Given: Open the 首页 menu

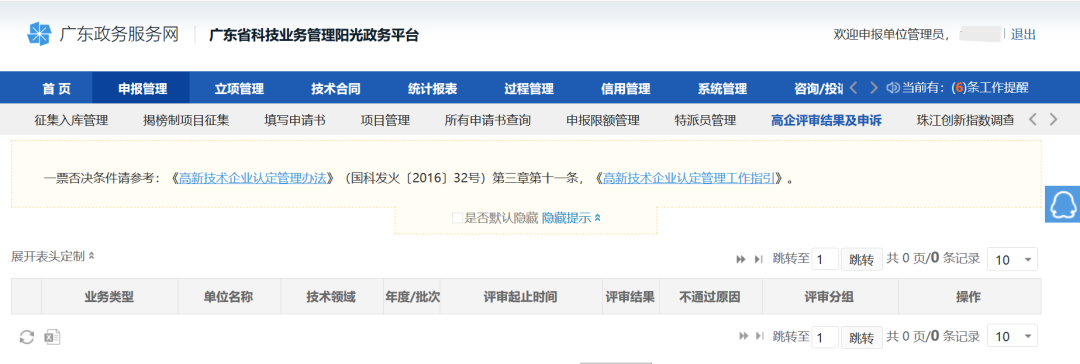Looking at the screenshot, I should pos(56,88).
